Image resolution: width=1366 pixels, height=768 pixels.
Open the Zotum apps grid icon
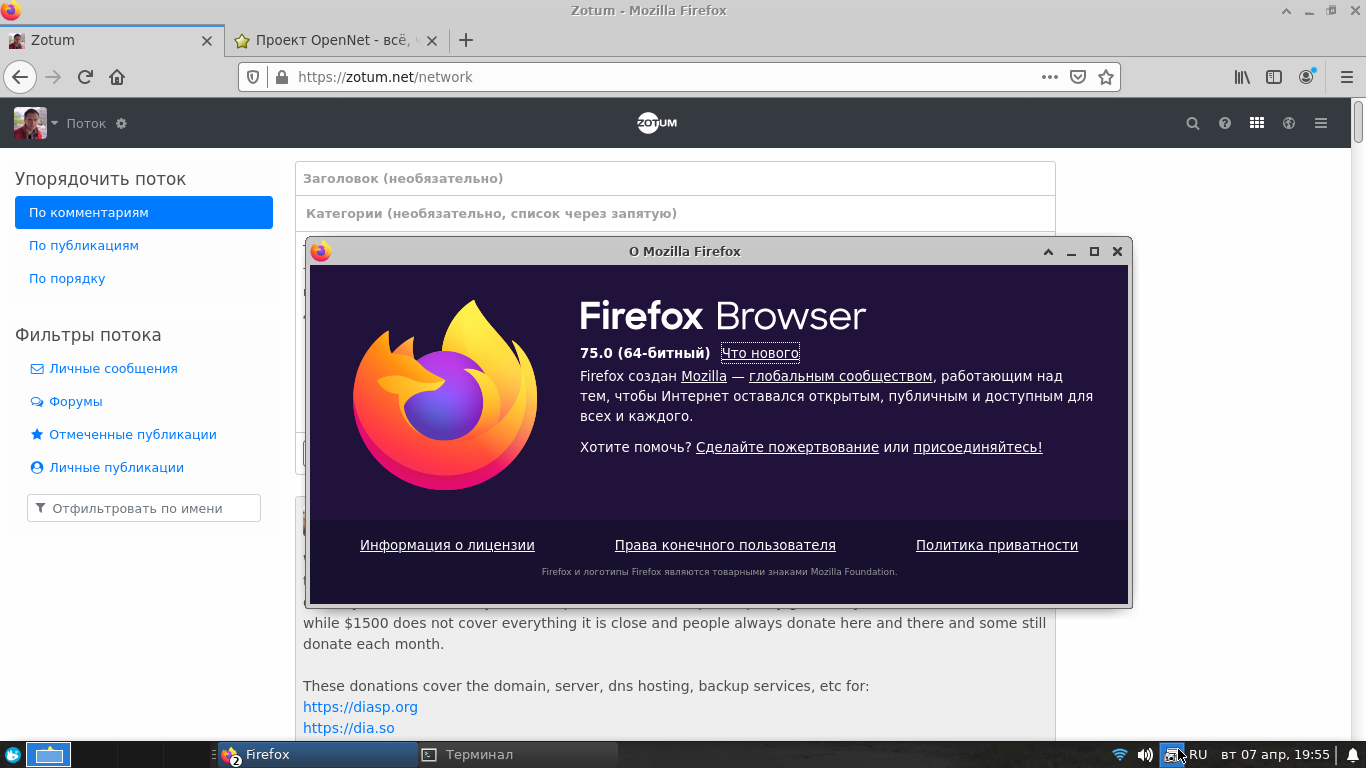[x=1257, y=124]
